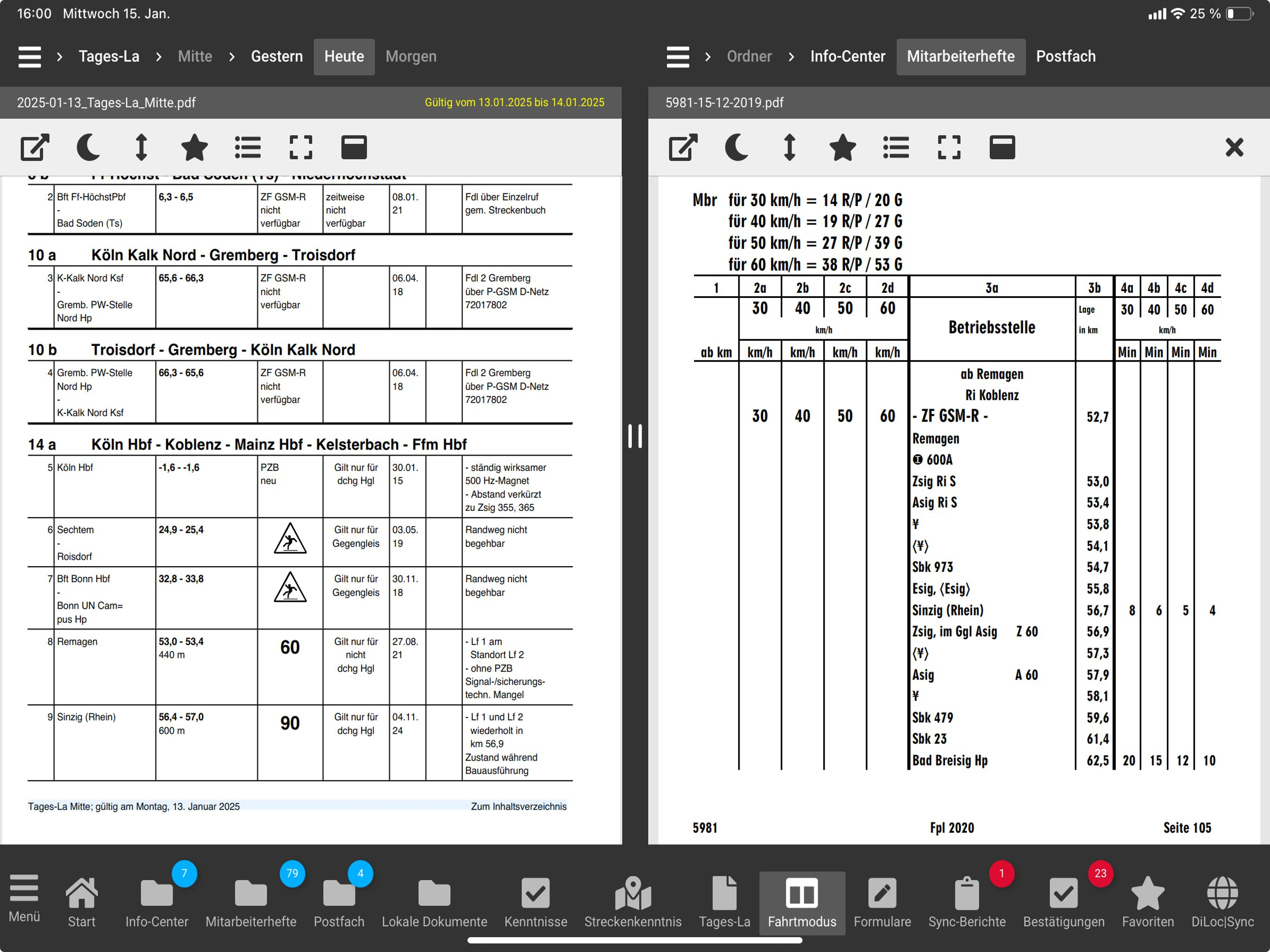Open Sync-Berichte in bottom bar
The image size is (1270, 952).
[967, 902]
